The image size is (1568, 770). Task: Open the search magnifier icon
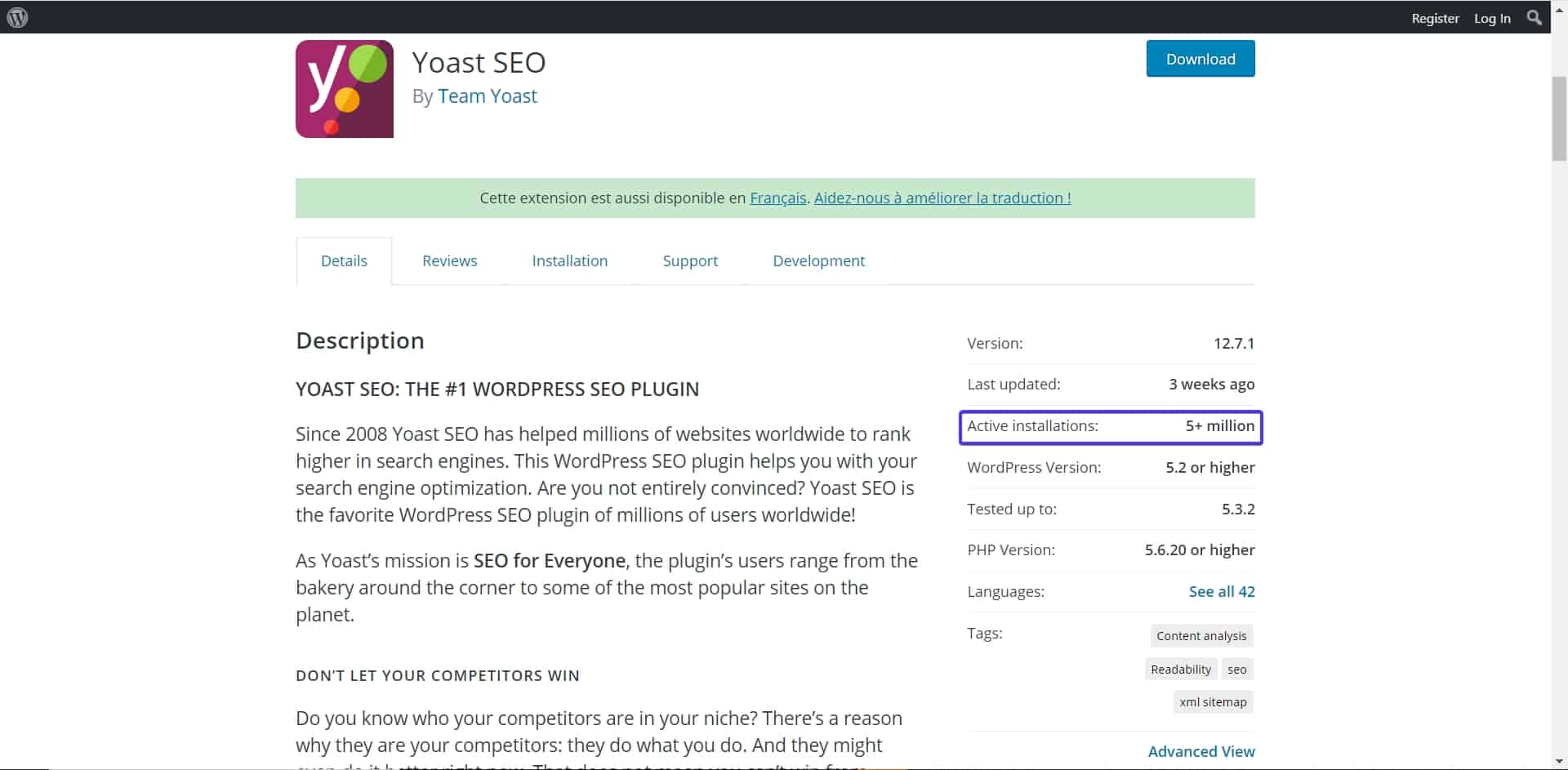coord(1534,17)
